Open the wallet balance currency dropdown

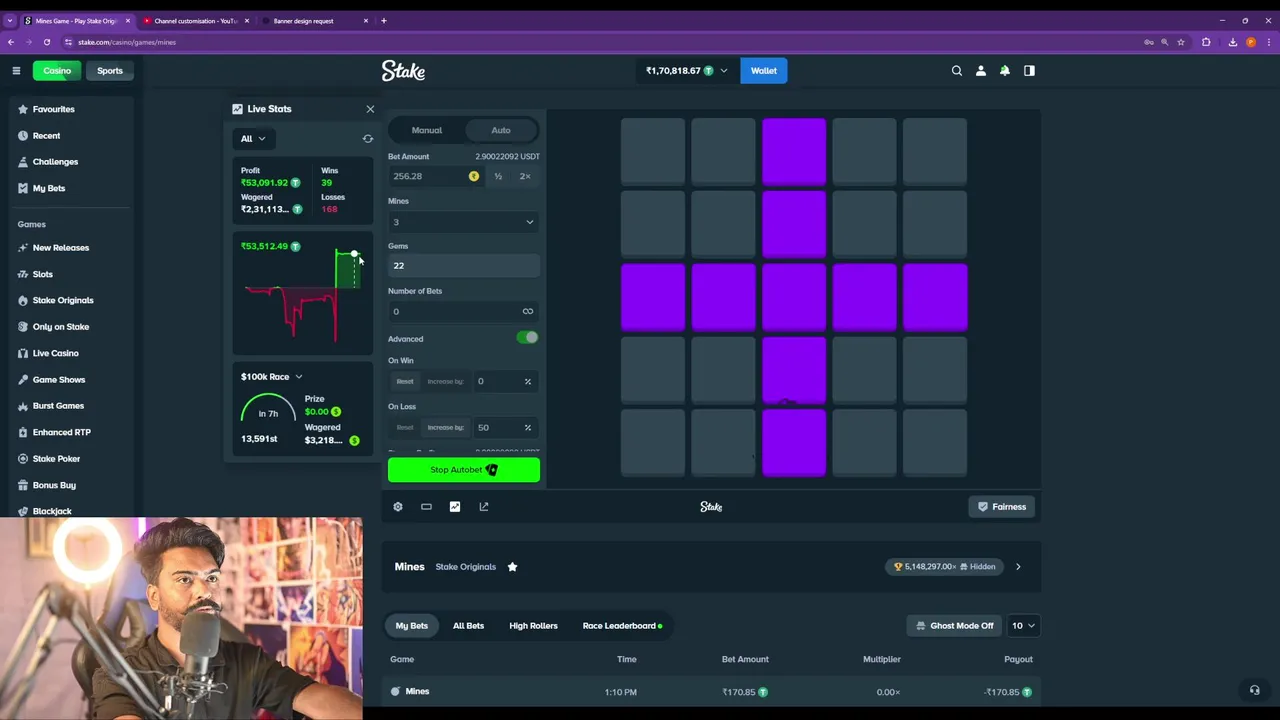pos(686,71)
